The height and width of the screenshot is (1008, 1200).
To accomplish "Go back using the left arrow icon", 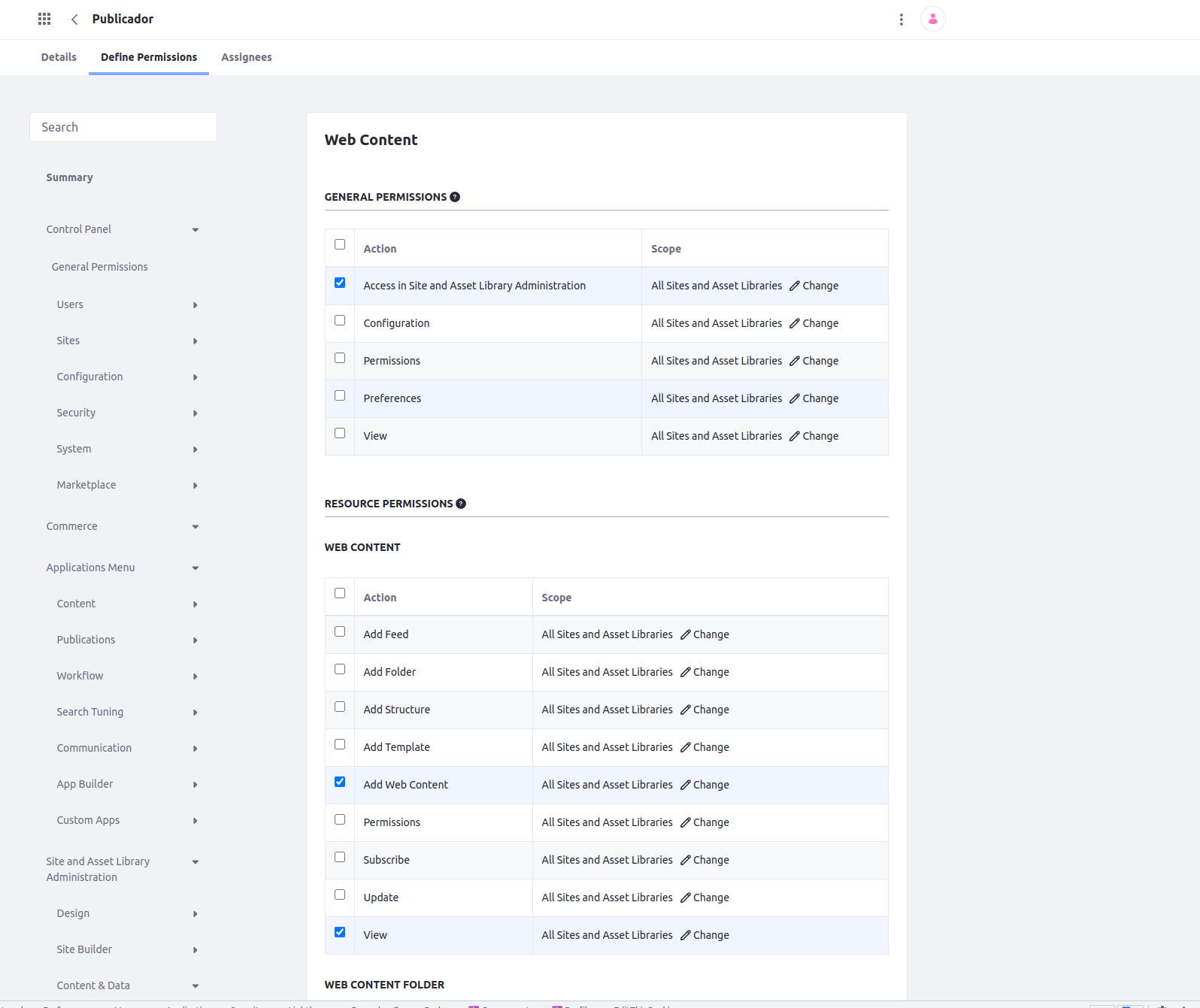I will pyautogui.click(x=74, y=20).
